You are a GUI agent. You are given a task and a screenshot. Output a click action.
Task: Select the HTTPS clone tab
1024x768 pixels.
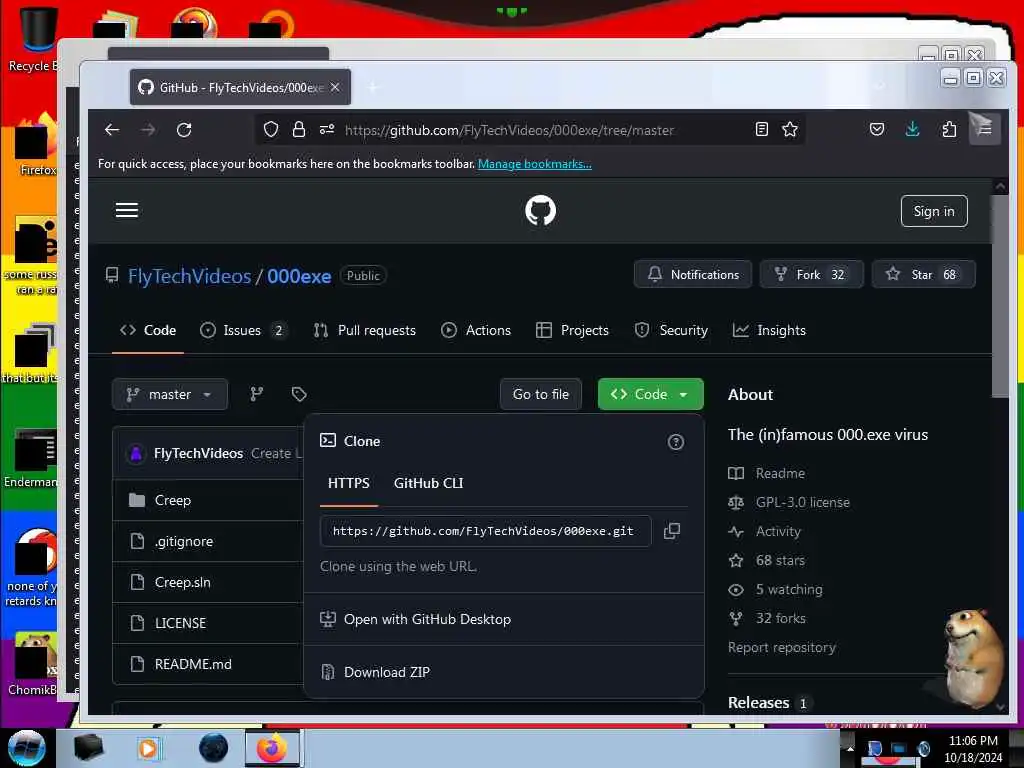pyautogui.click(x=349, y=483)
